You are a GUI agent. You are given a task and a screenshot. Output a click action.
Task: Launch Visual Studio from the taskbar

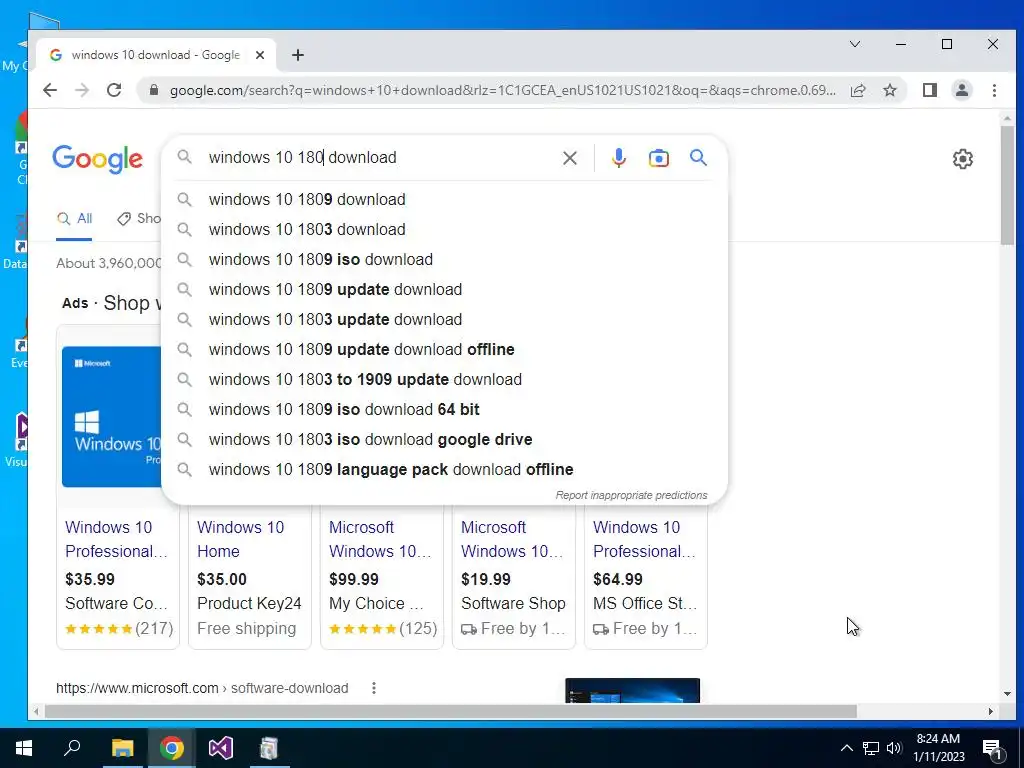(221, 748)
